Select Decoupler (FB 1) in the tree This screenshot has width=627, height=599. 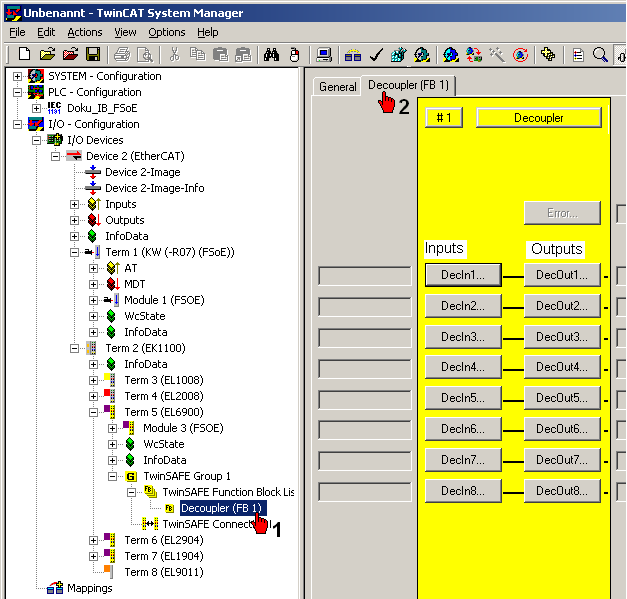[x=221, y=508]
